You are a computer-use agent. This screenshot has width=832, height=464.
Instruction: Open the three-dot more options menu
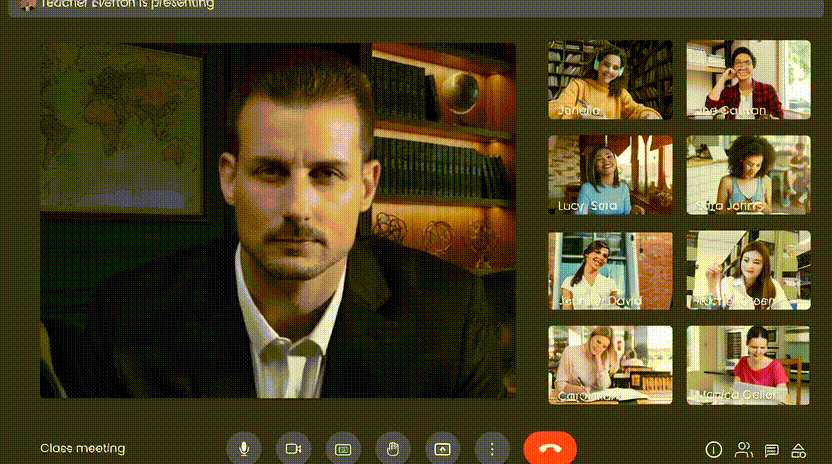click(x=492, y=449)
